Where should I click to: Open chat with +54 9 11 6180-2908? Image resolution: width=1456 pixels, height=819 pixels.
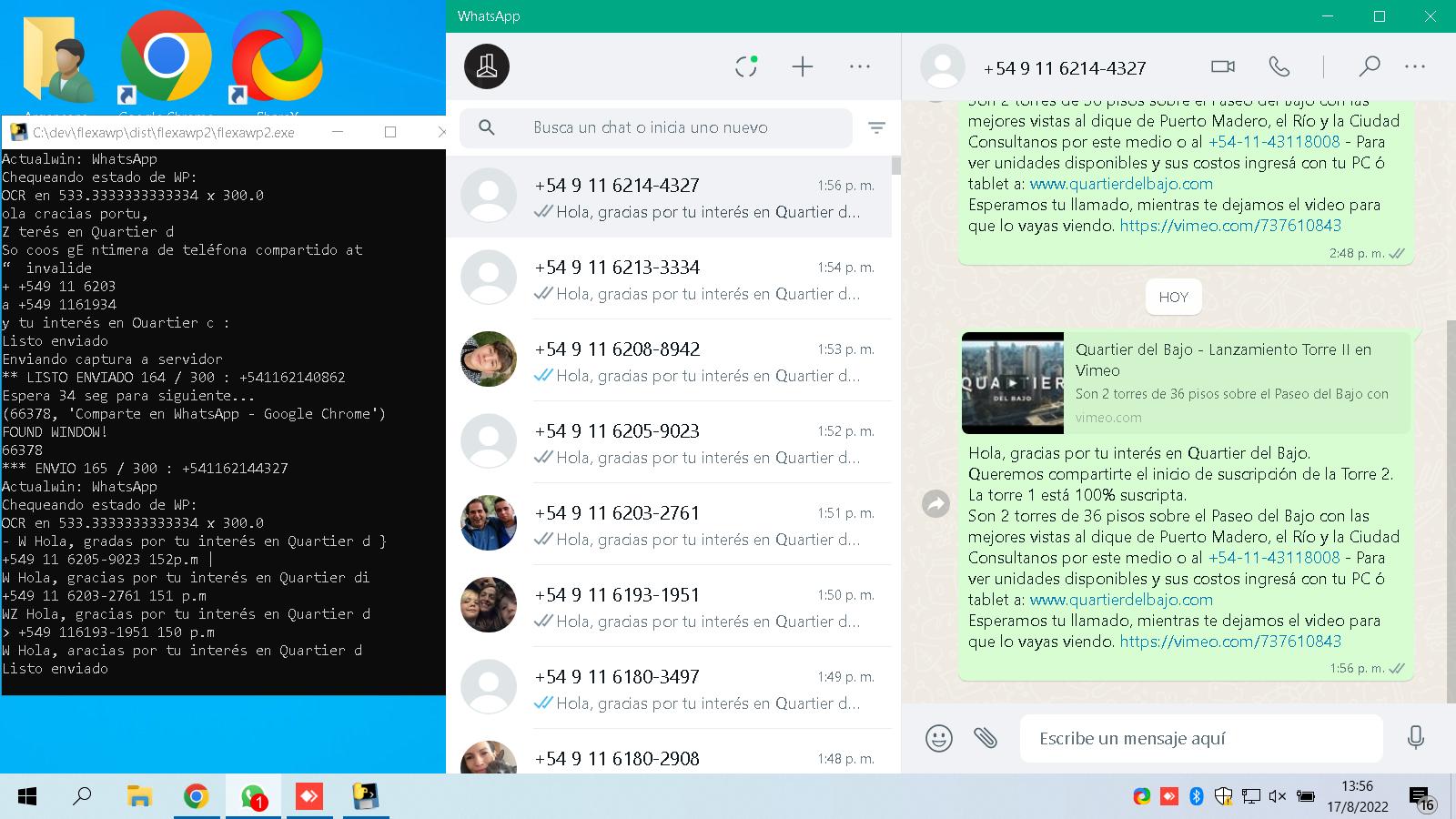coord(669,753)
